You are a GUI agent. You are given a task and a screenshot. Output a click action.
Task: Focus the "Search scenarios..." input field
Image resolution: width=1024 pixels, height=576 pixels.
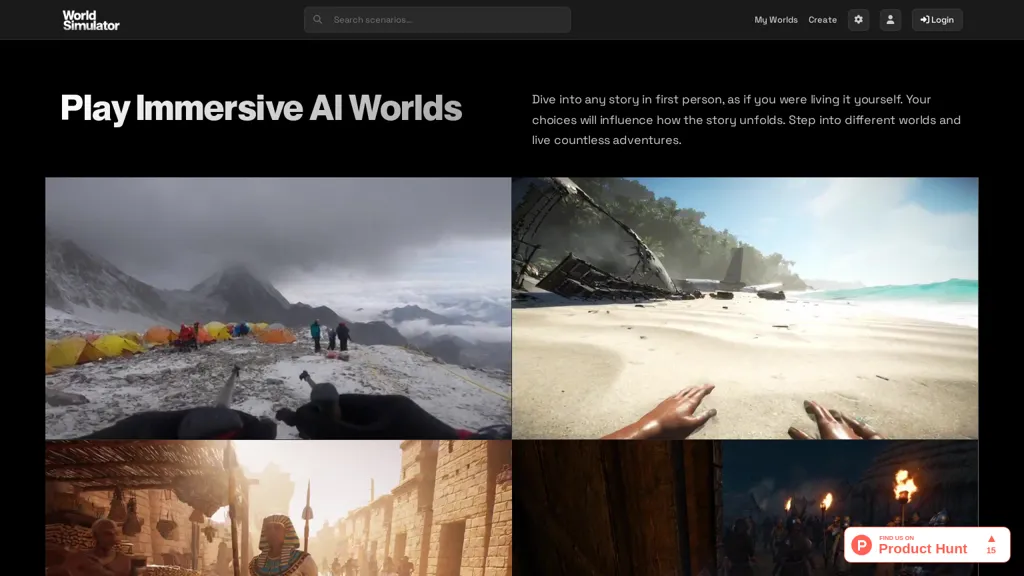(437, 19)
